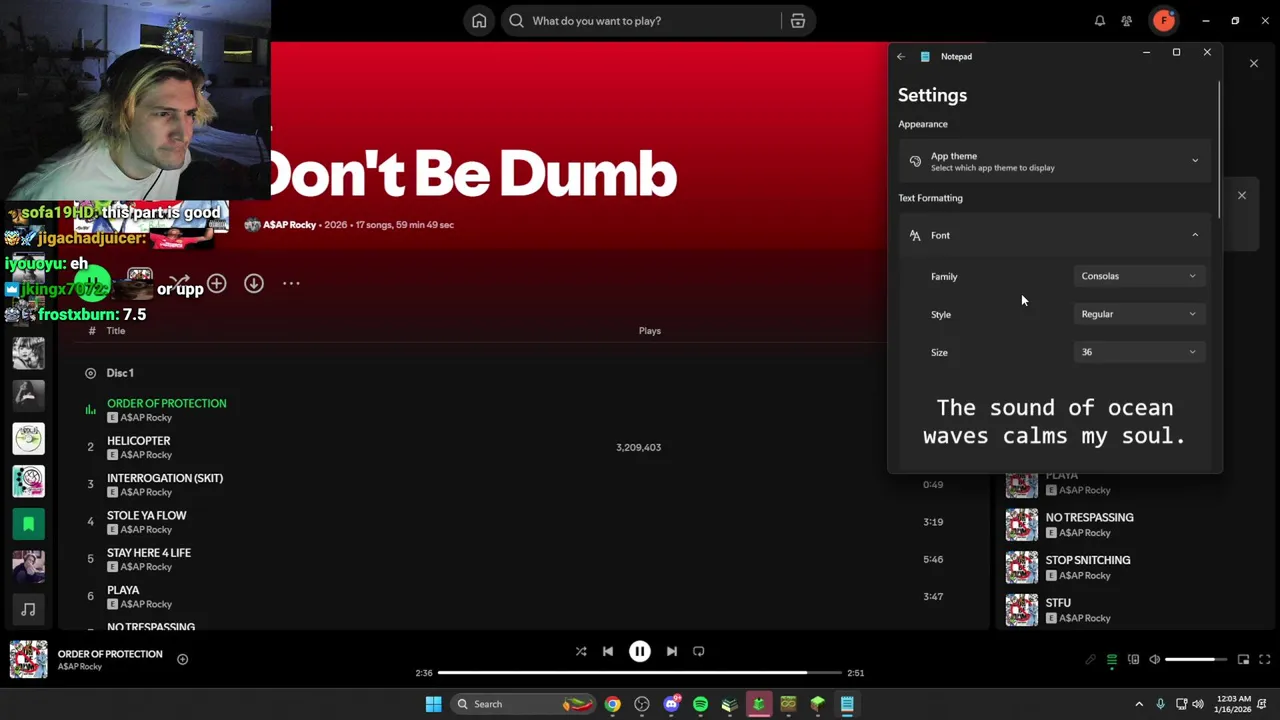1280x720 pixels.
Task: Open A$AP Rocky link in now-playing bar
Action: (x=80, y=667)
